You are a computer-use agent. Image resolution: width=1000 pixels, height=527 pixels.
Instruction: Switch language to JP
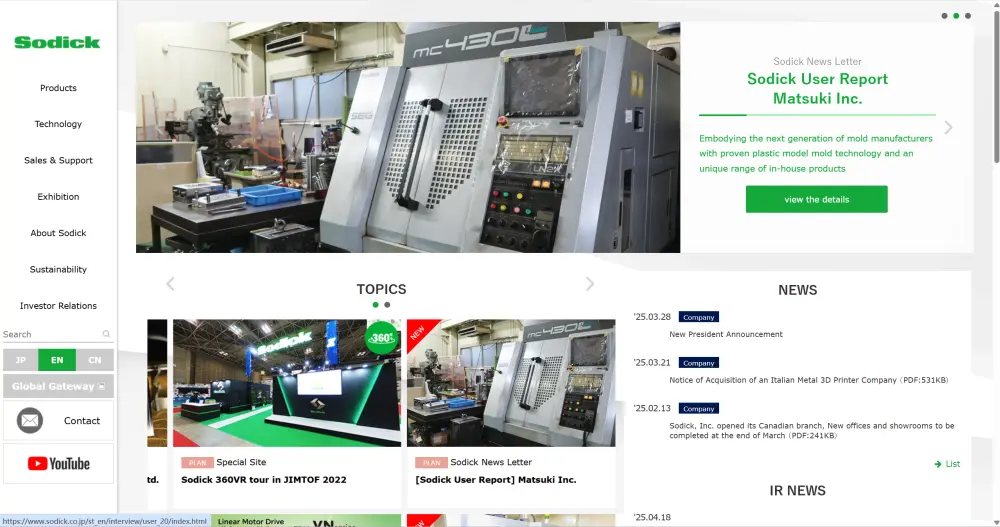coord(20,360)
